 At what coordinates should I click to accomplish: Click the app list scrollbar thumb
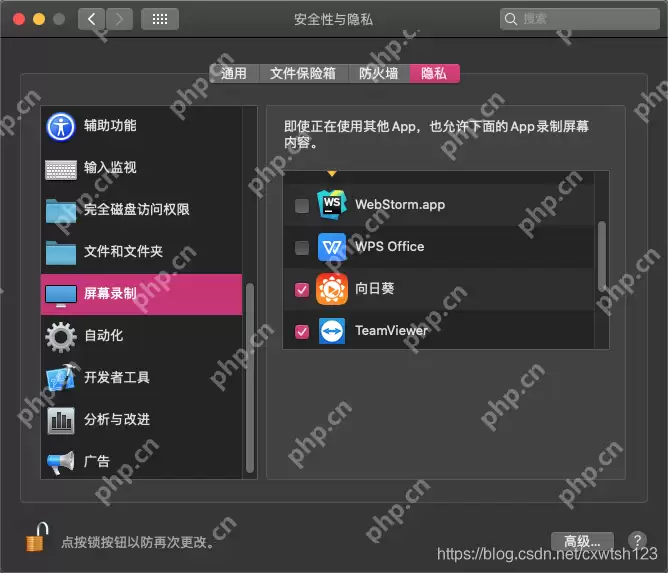pos(602,256)
